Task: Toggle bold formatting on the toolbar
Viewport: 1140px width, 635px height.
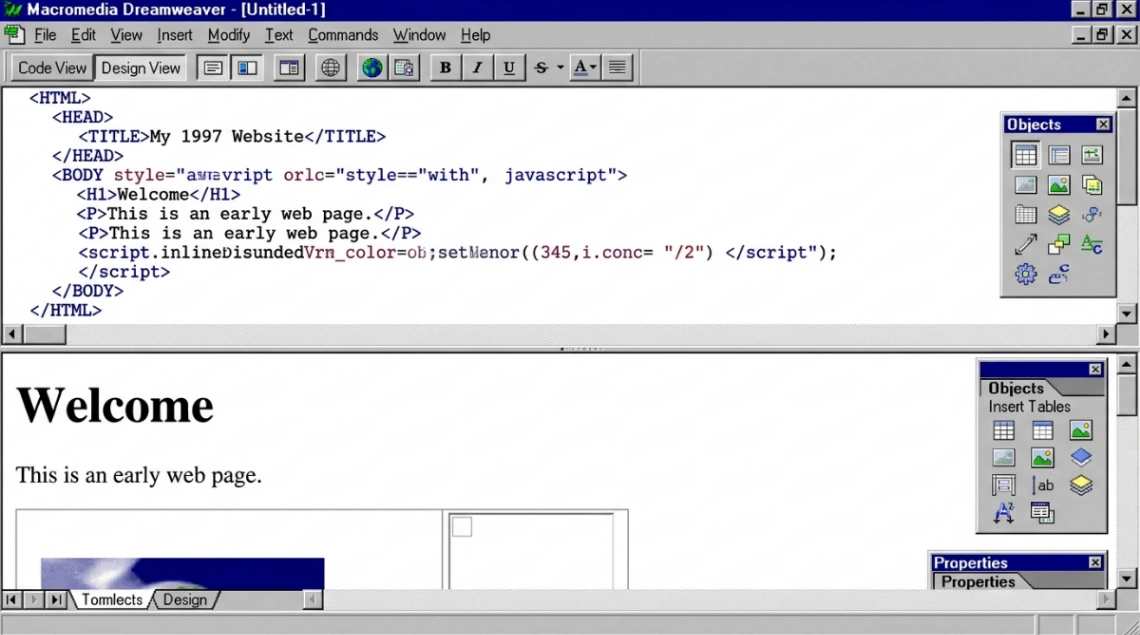Action: (x=444, y=67)
